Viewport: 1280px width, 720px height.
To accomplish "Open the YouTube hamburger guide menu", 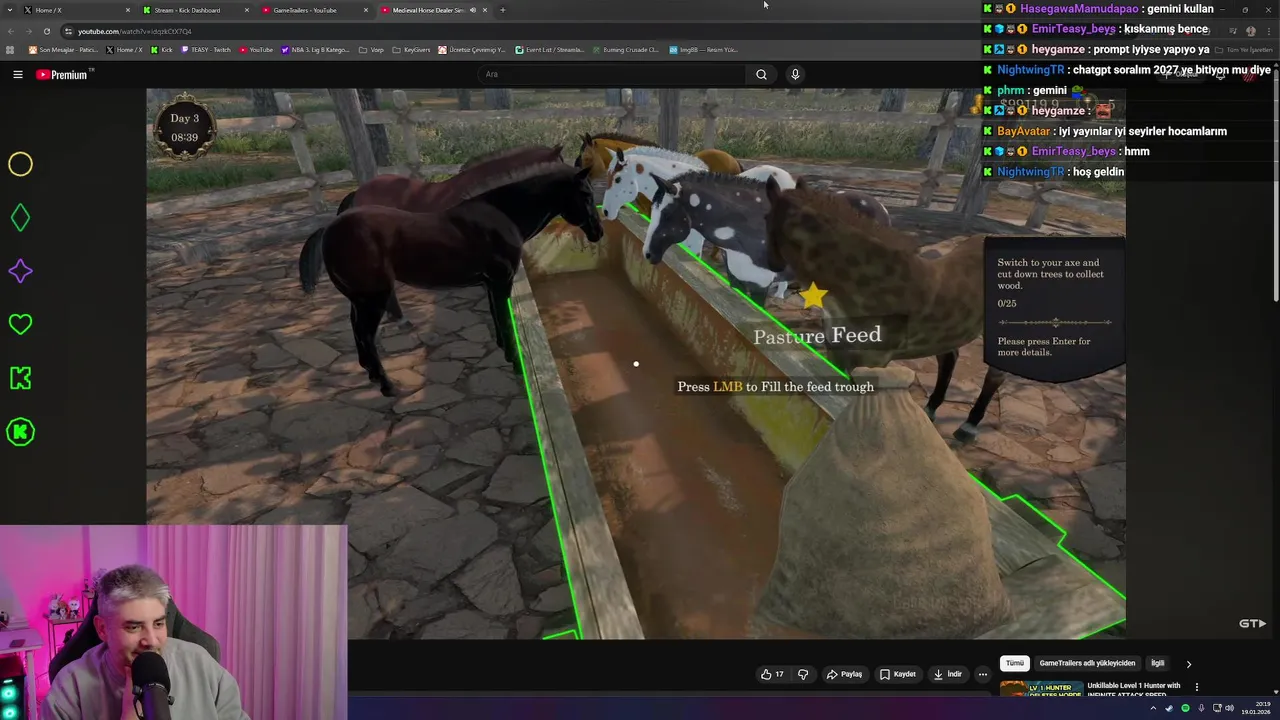I will [x=17, y=74].
